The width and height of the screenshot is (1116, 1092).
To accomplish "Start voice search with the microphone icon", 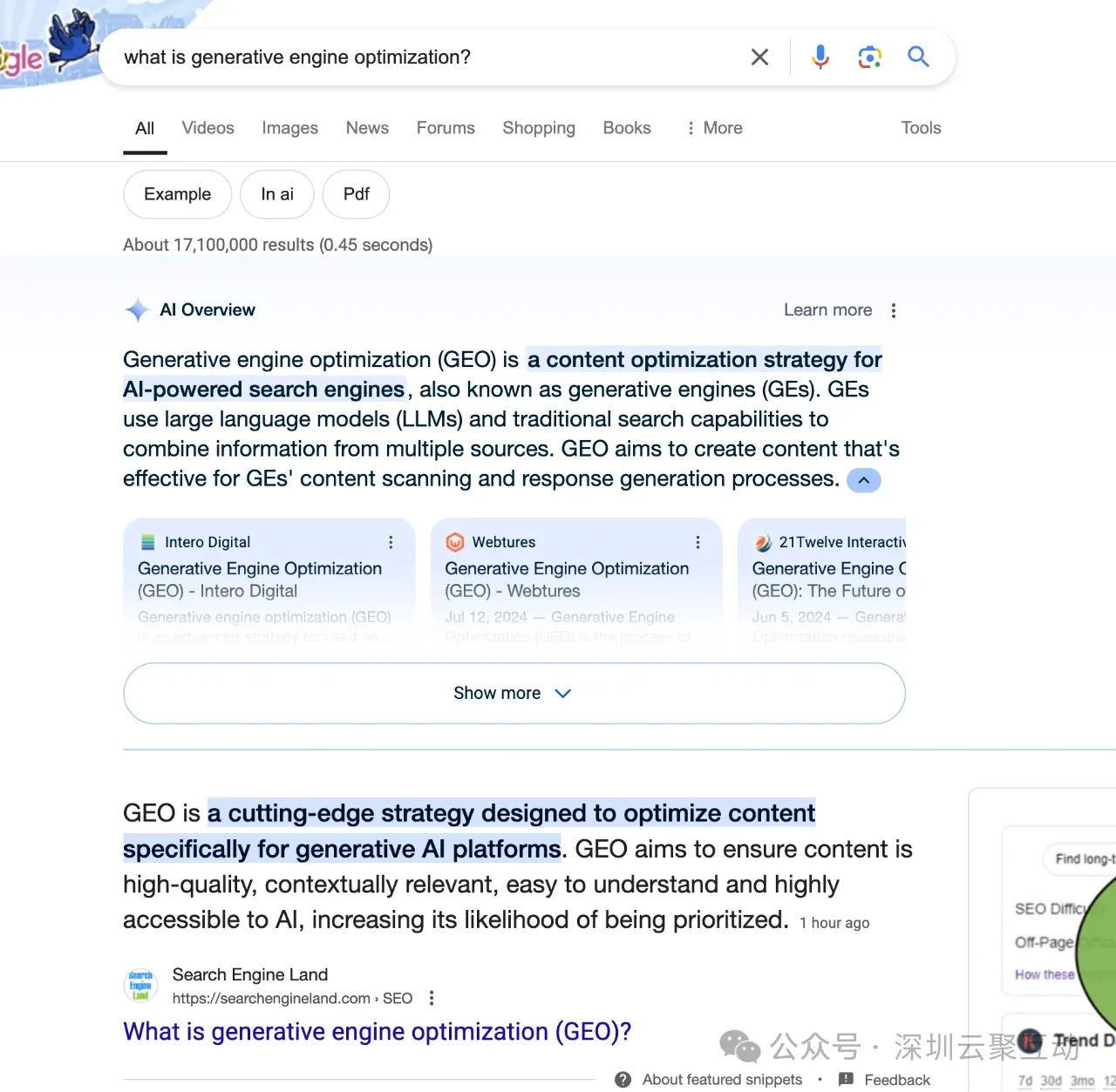I will pos(820,58).
